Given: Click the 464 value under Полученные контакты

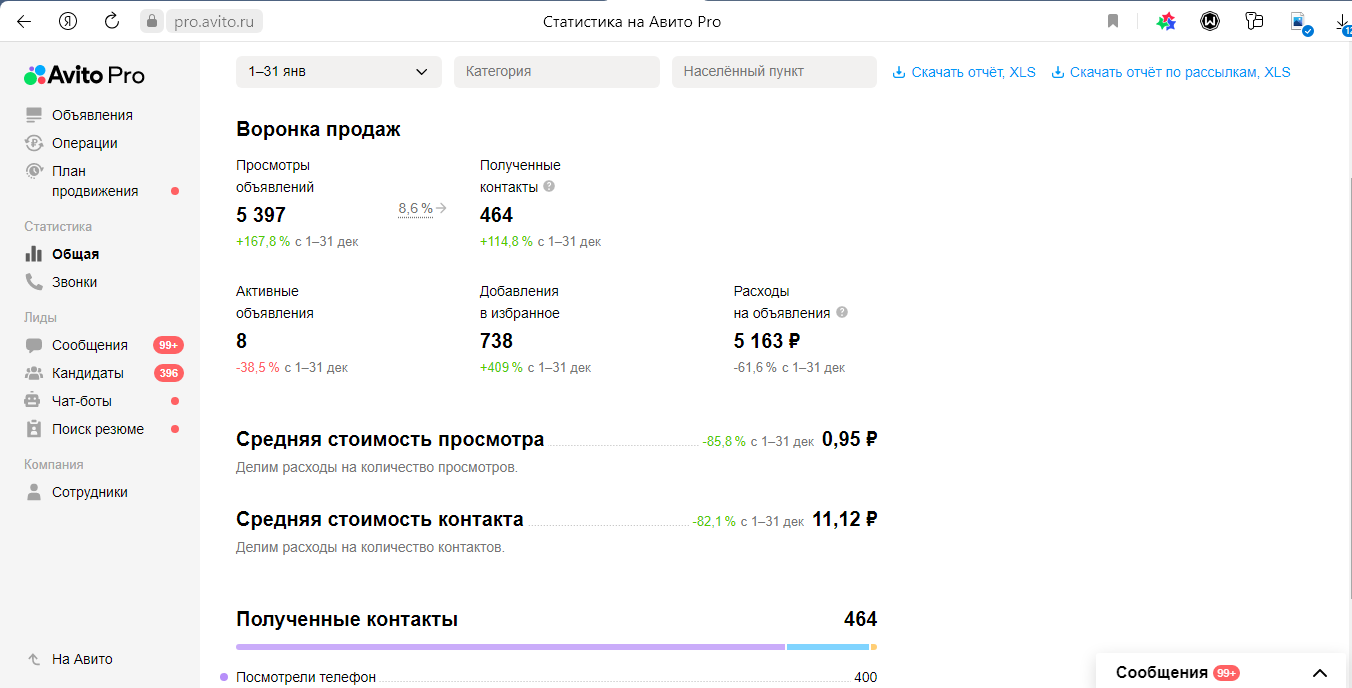Looking at the screenshot, I should coord(496,215).
